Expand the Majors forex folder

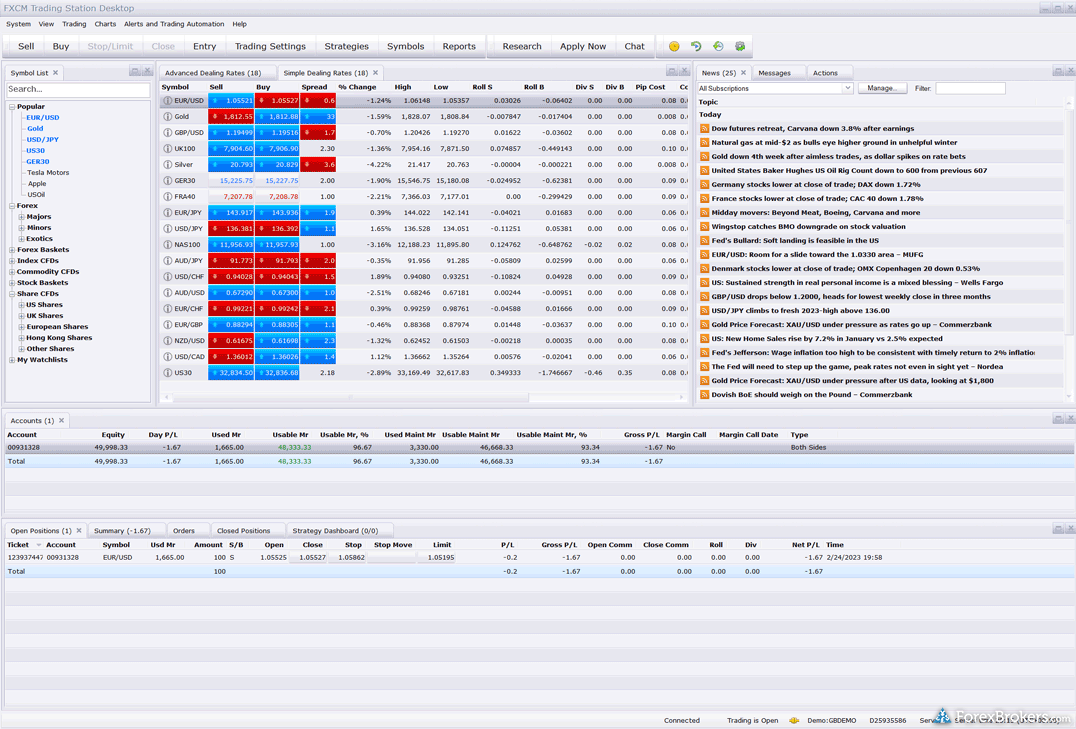point(21,217)
